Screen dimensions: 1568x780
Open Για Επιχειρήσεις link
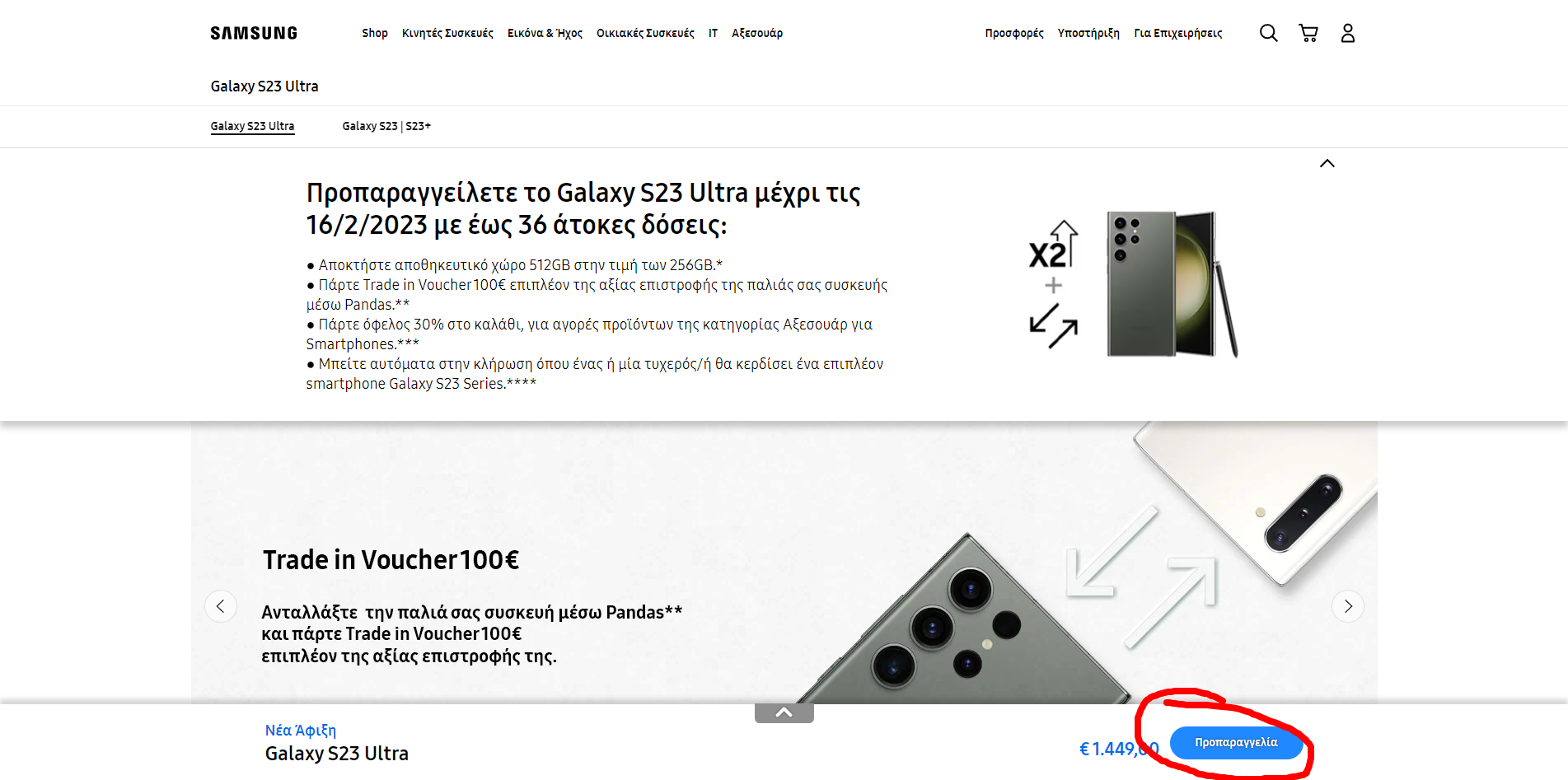(1178, 33)
